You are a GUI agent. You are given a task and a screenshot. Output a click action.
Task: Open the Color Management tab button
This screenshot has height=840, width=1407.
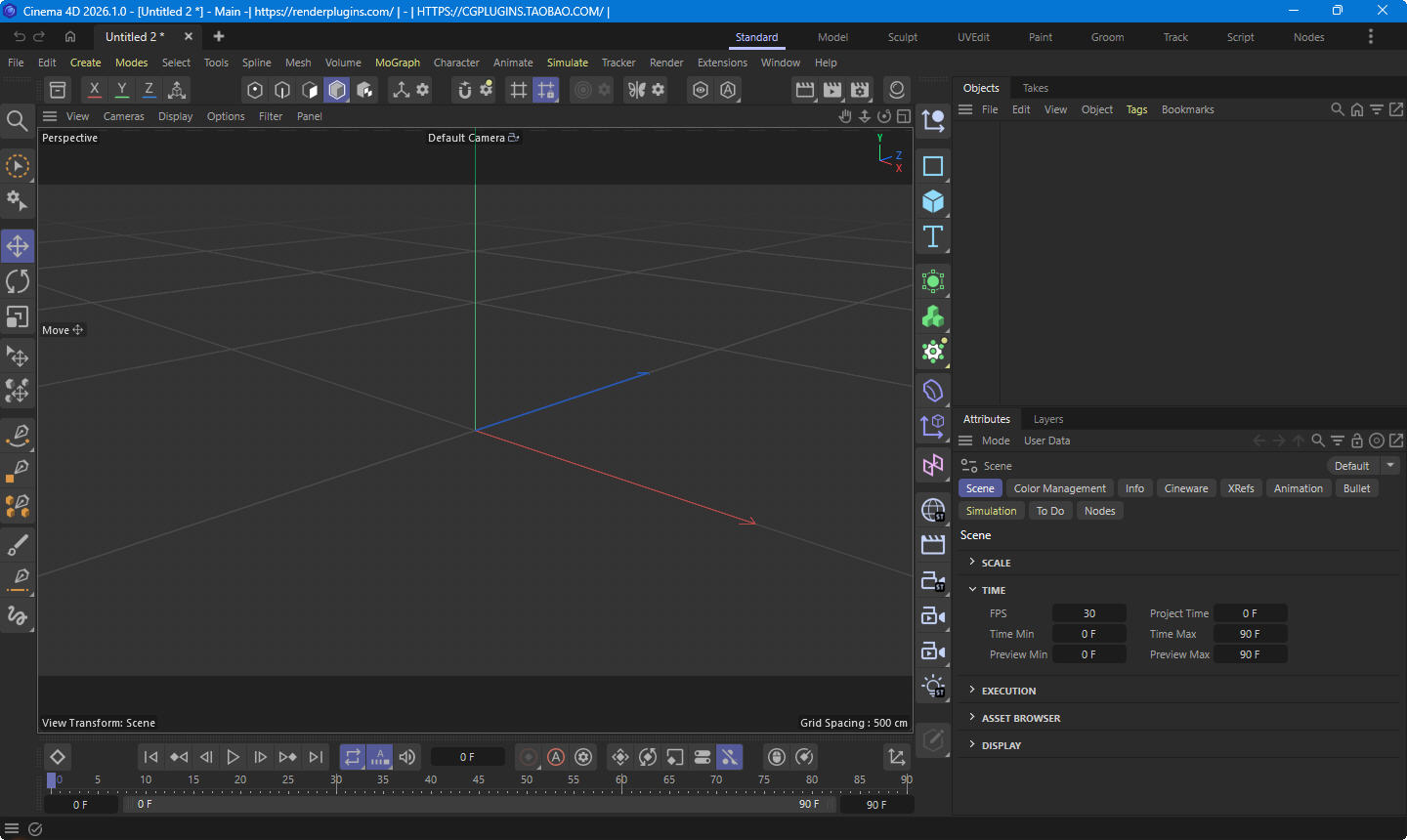coord(1059,488)
